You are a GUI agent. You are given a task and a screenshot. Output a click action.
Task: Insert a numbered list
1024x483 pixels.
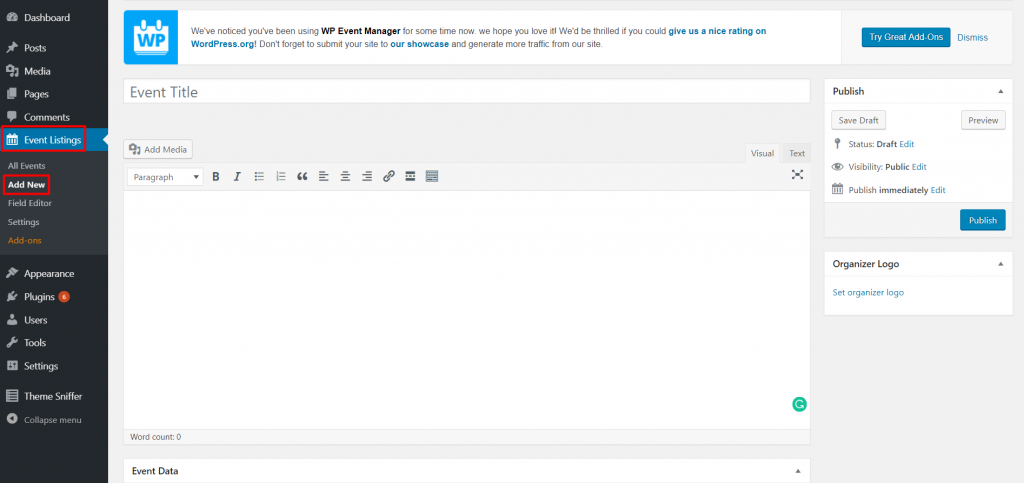tap(281, 176)
